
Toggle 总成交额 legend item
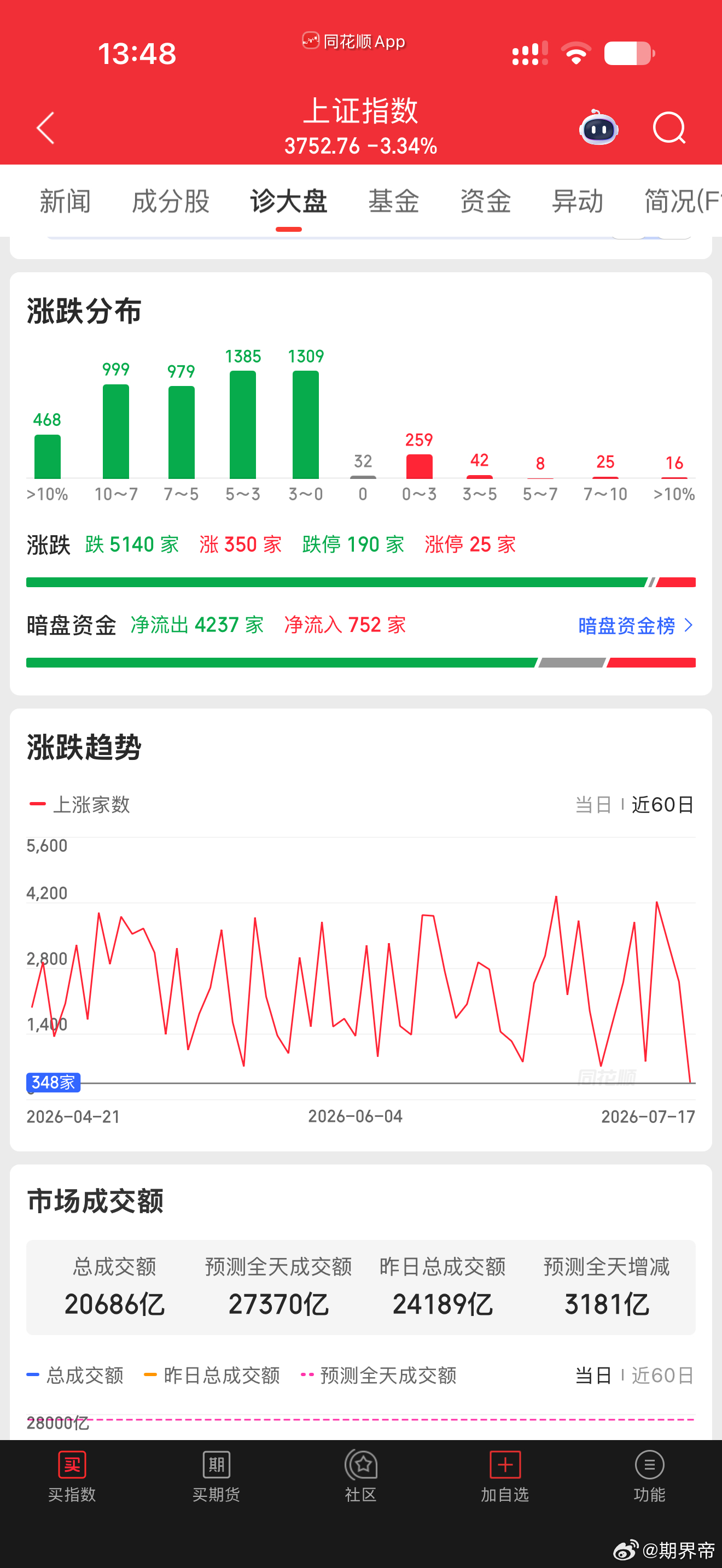pos(75,1375)
